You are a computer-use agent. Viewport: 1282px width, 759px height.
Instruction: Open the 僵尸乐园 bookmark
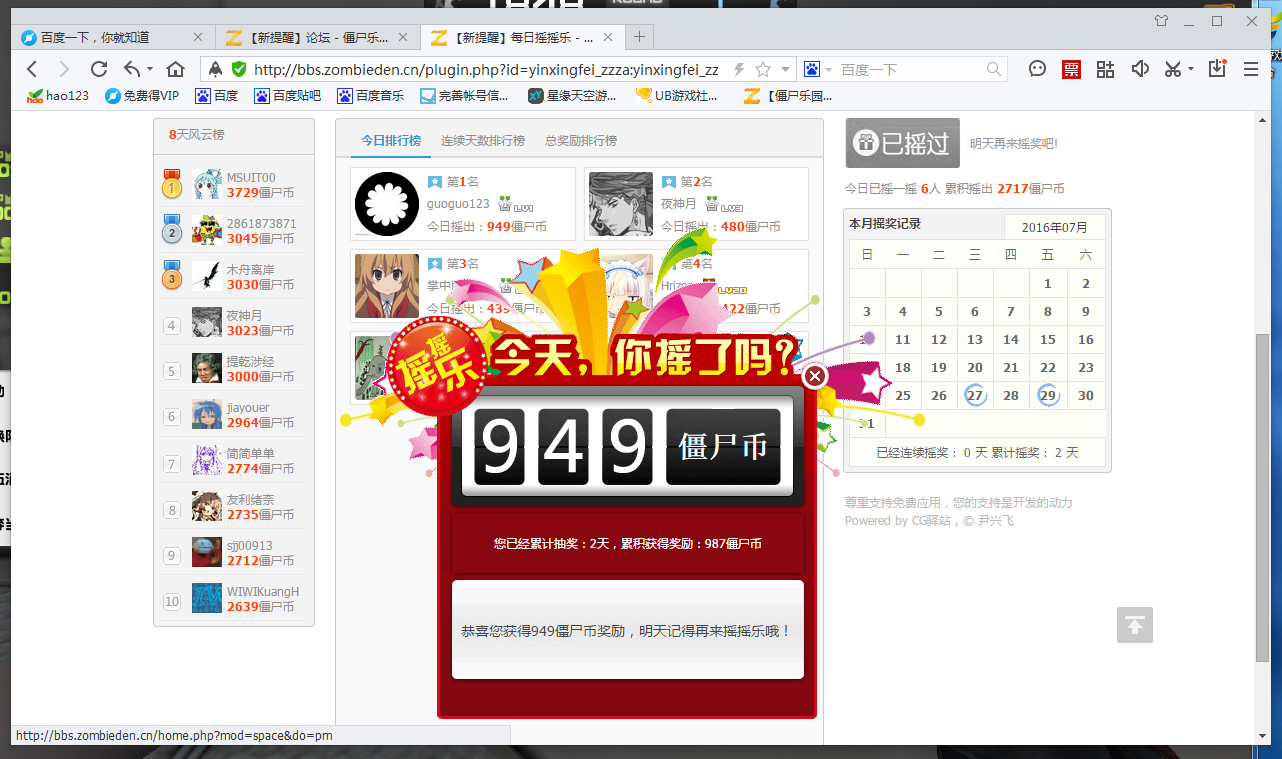pos(788,96)
